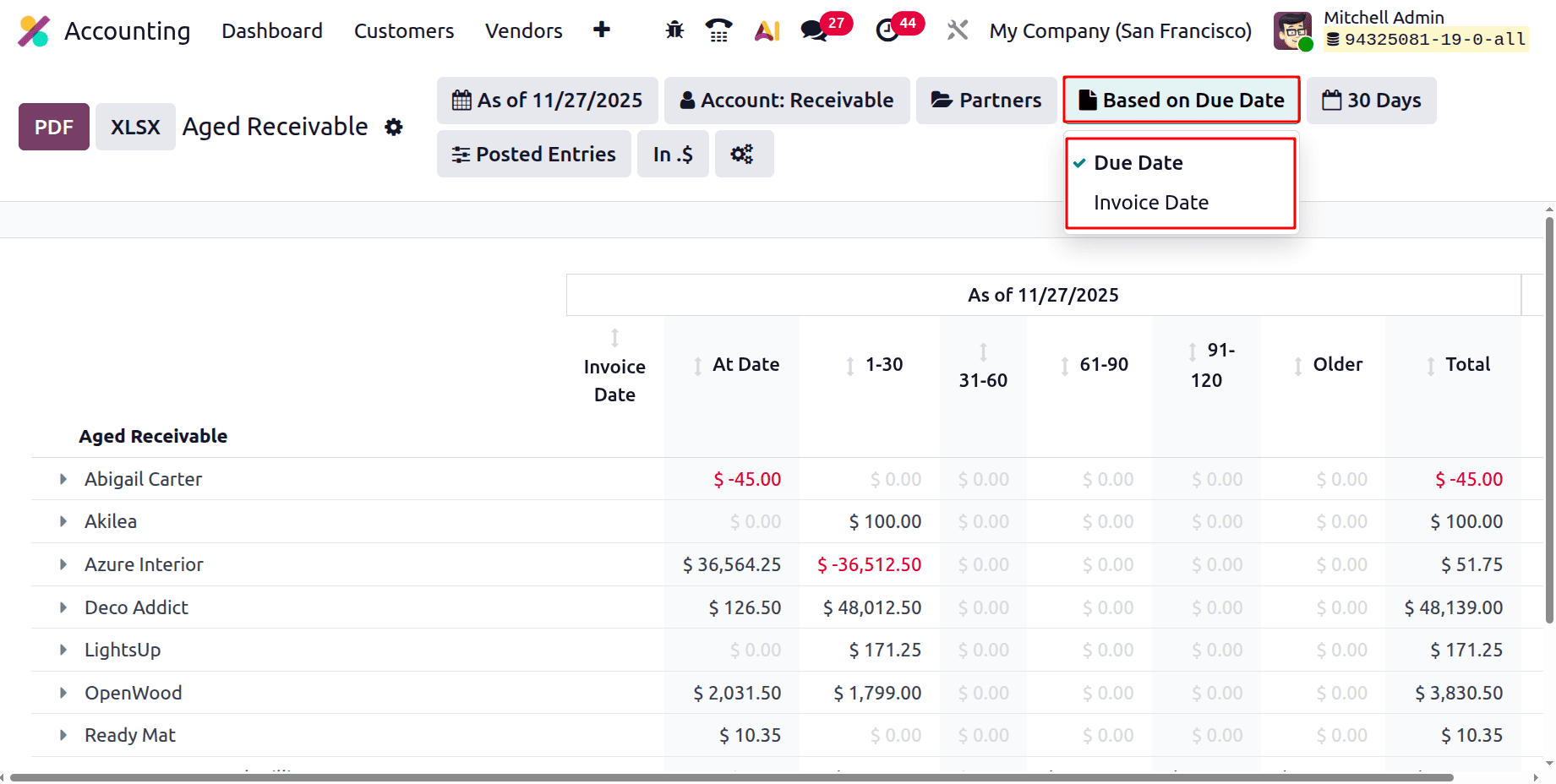Expand the Abigail Carter row
Viewport: 1556px width, 784px height.
[x=63, y=479]
